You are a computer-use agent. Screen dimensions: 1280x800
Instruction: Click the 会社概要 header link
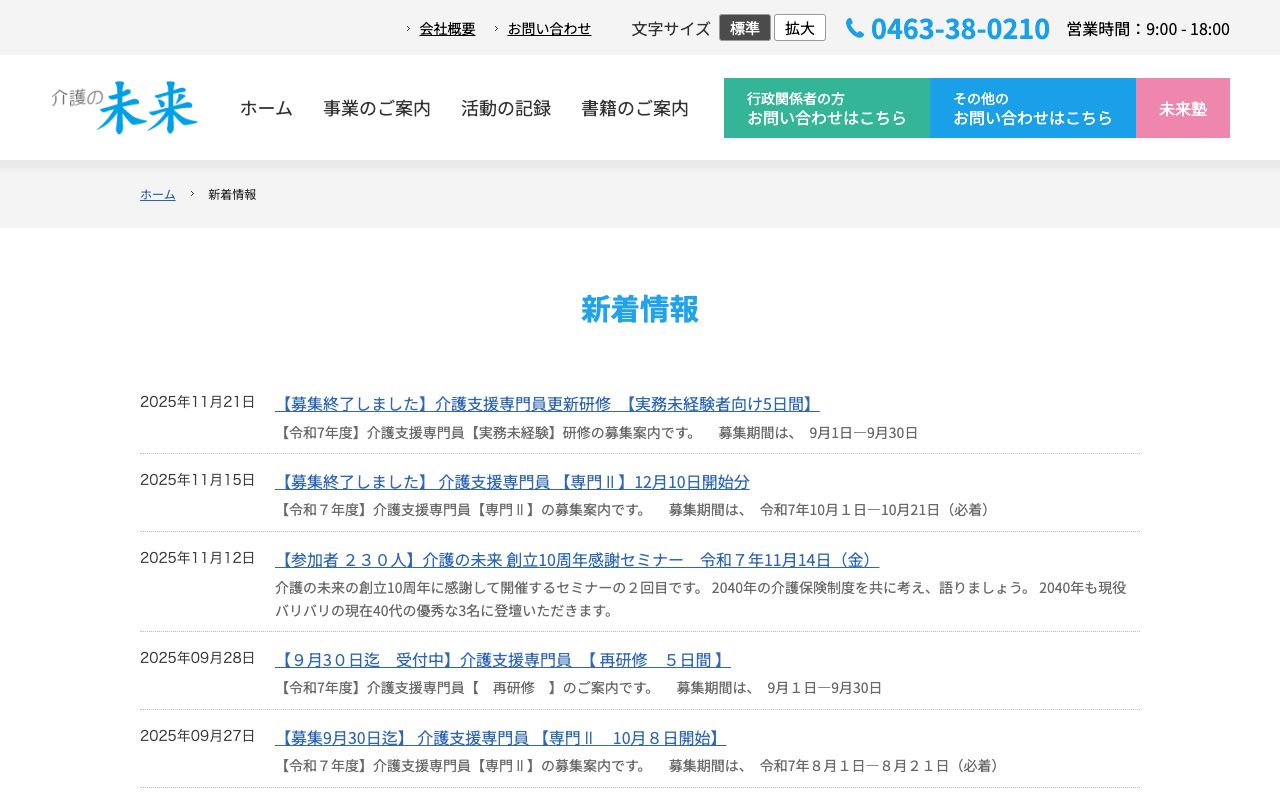(x=447, y=29)
